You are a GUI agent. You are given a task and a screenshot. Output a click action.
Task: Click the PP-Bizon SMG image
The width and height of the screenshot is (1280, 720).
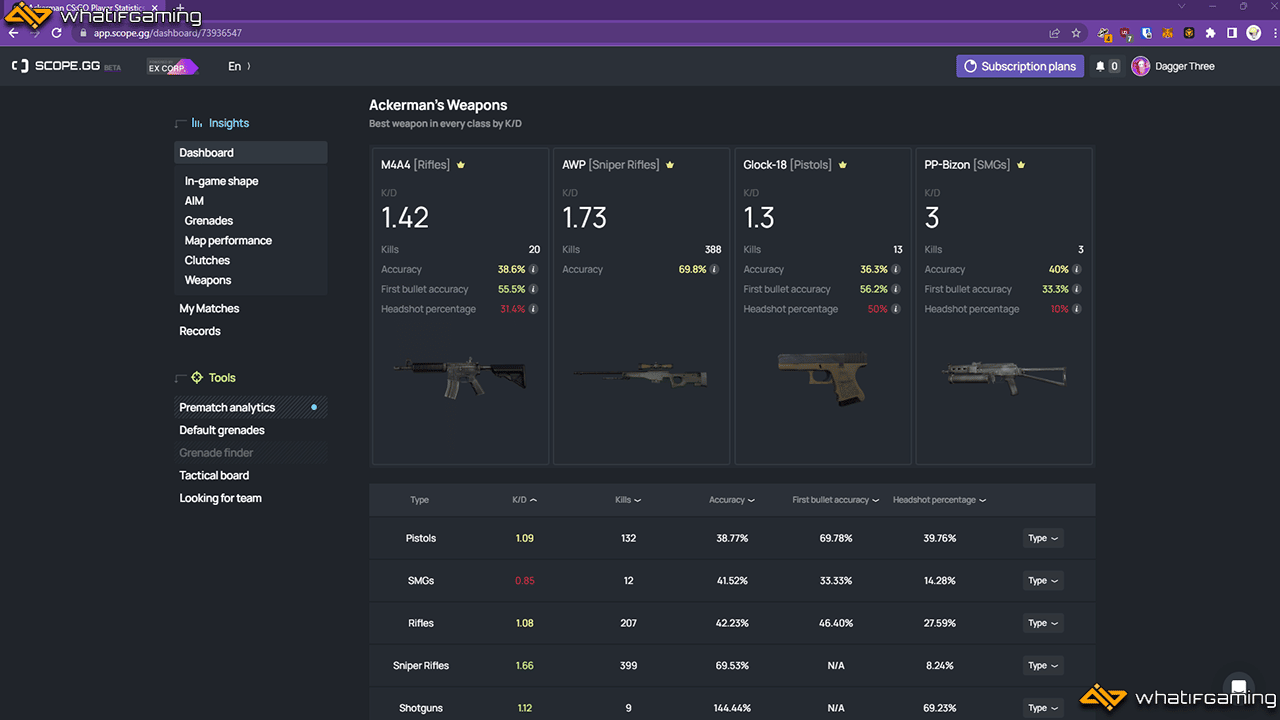pos(1004,376)
